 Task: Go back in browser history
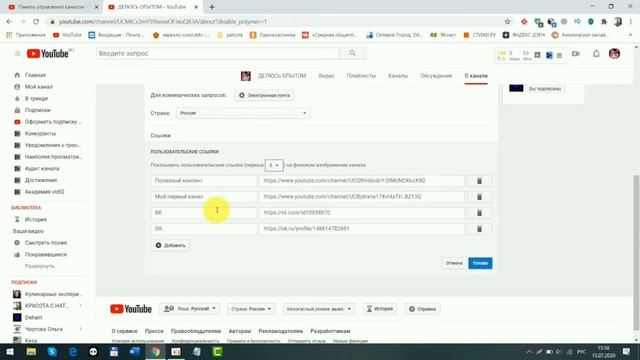(9, 22)
